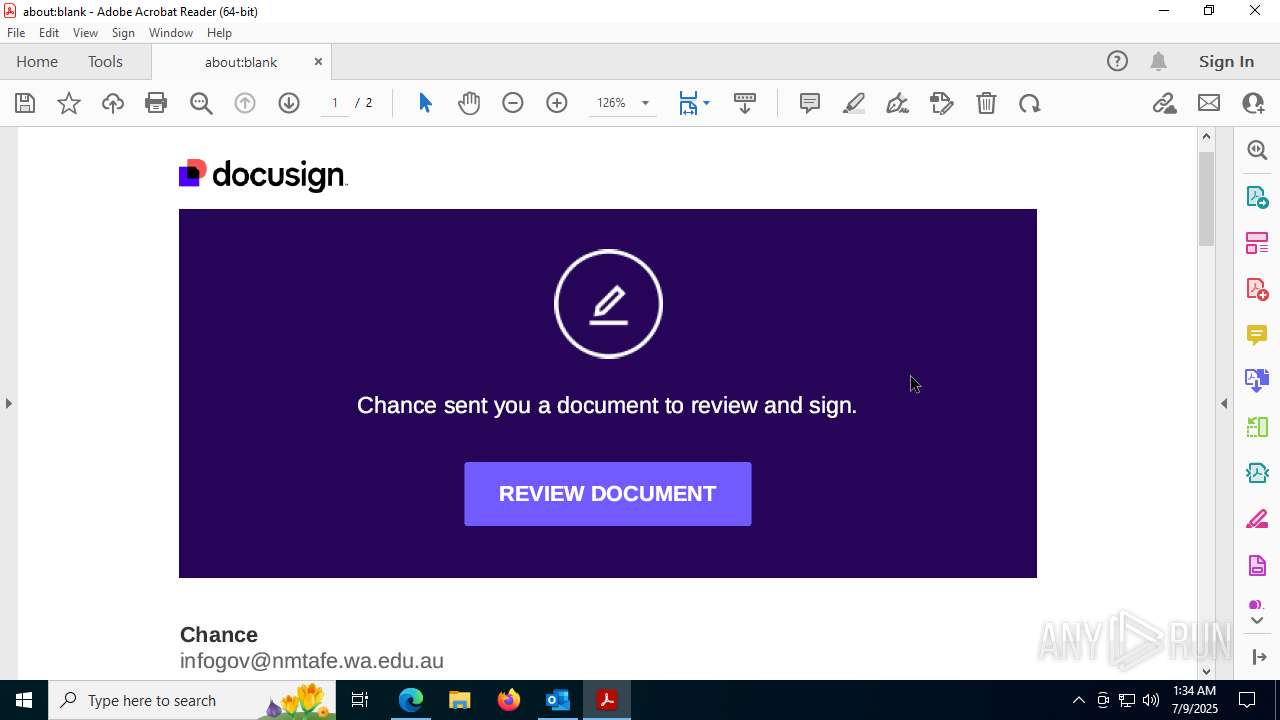Open the Fill & Sign tool in the right pane
Screen dimensions: 1280x720
(1257, 520)
